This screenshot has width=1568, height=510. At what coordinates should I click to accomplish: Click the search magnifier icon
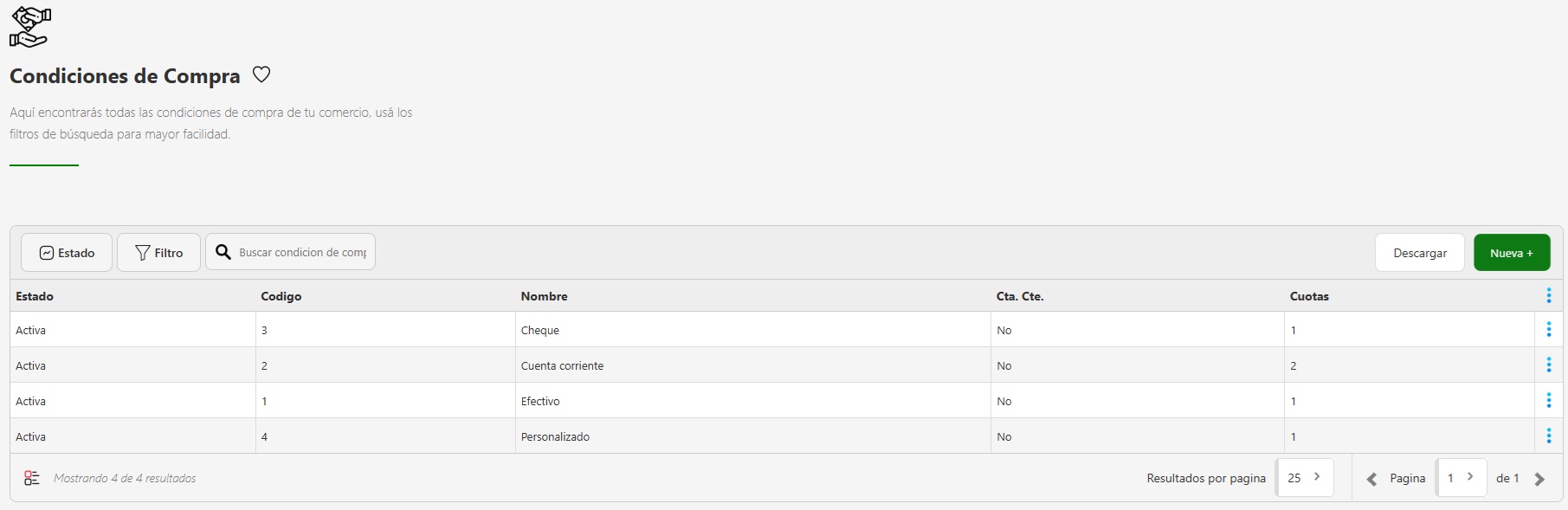coord(223,252)
